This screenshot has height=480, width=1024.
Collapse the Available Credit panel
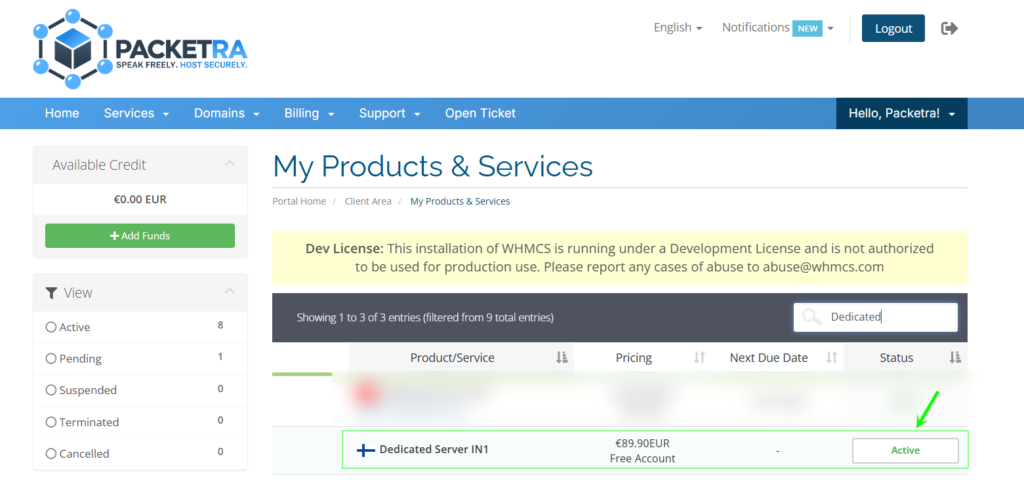[229, 163]
